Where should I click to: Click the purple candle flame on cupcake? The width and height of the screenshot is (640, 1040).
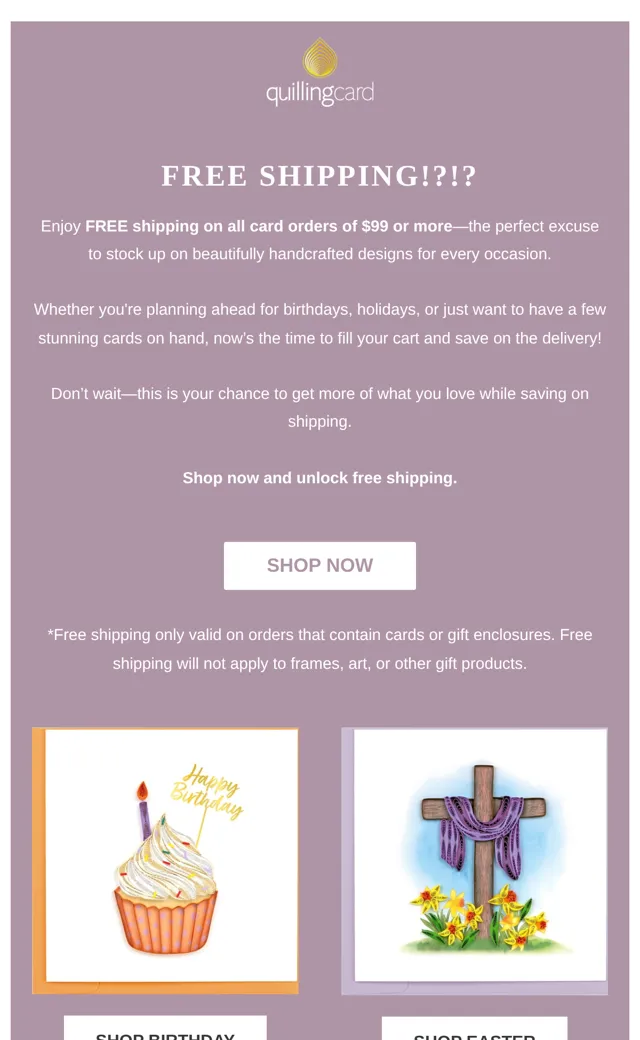click(142, 791)
